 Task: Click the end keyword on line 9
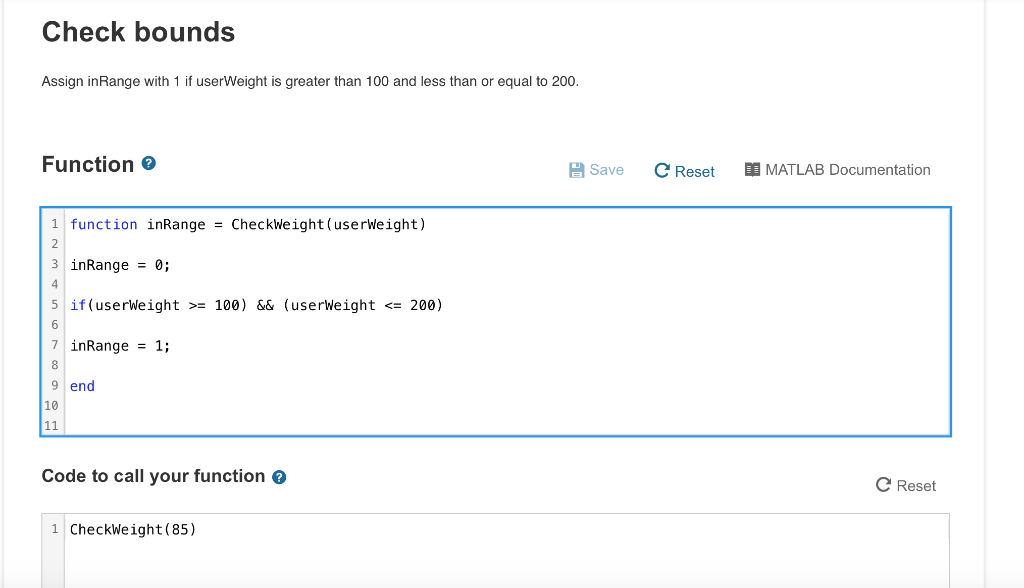pyautogui.click(x=81, y=385)
